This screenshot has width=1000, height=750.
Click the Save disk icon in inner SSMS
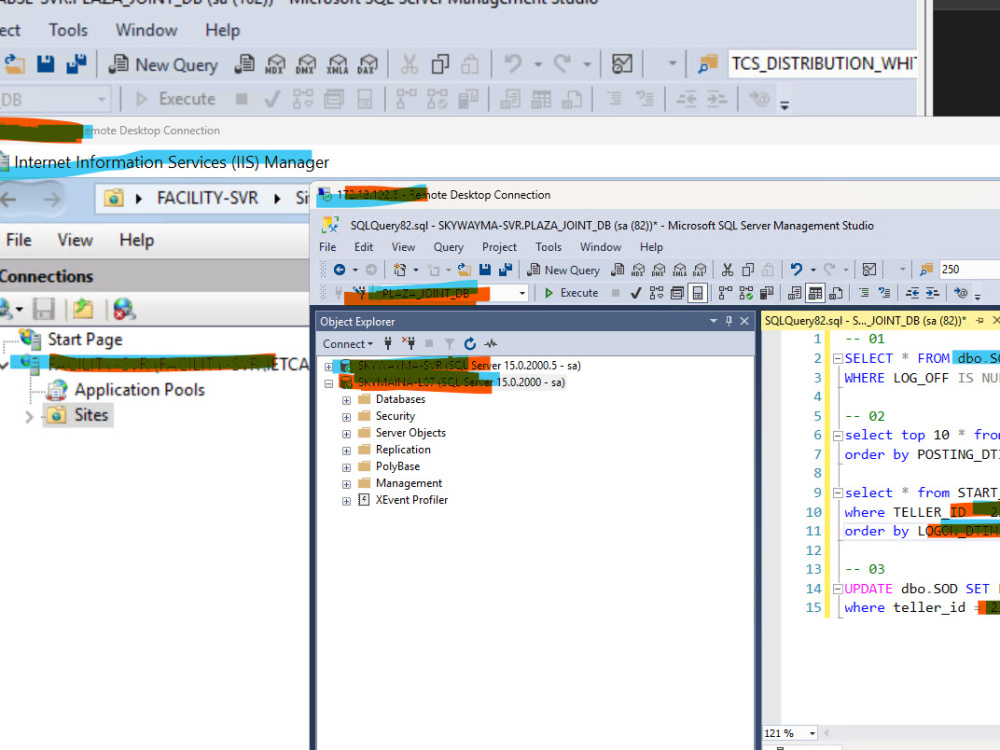pyautogui.click(x=485, y=270)
